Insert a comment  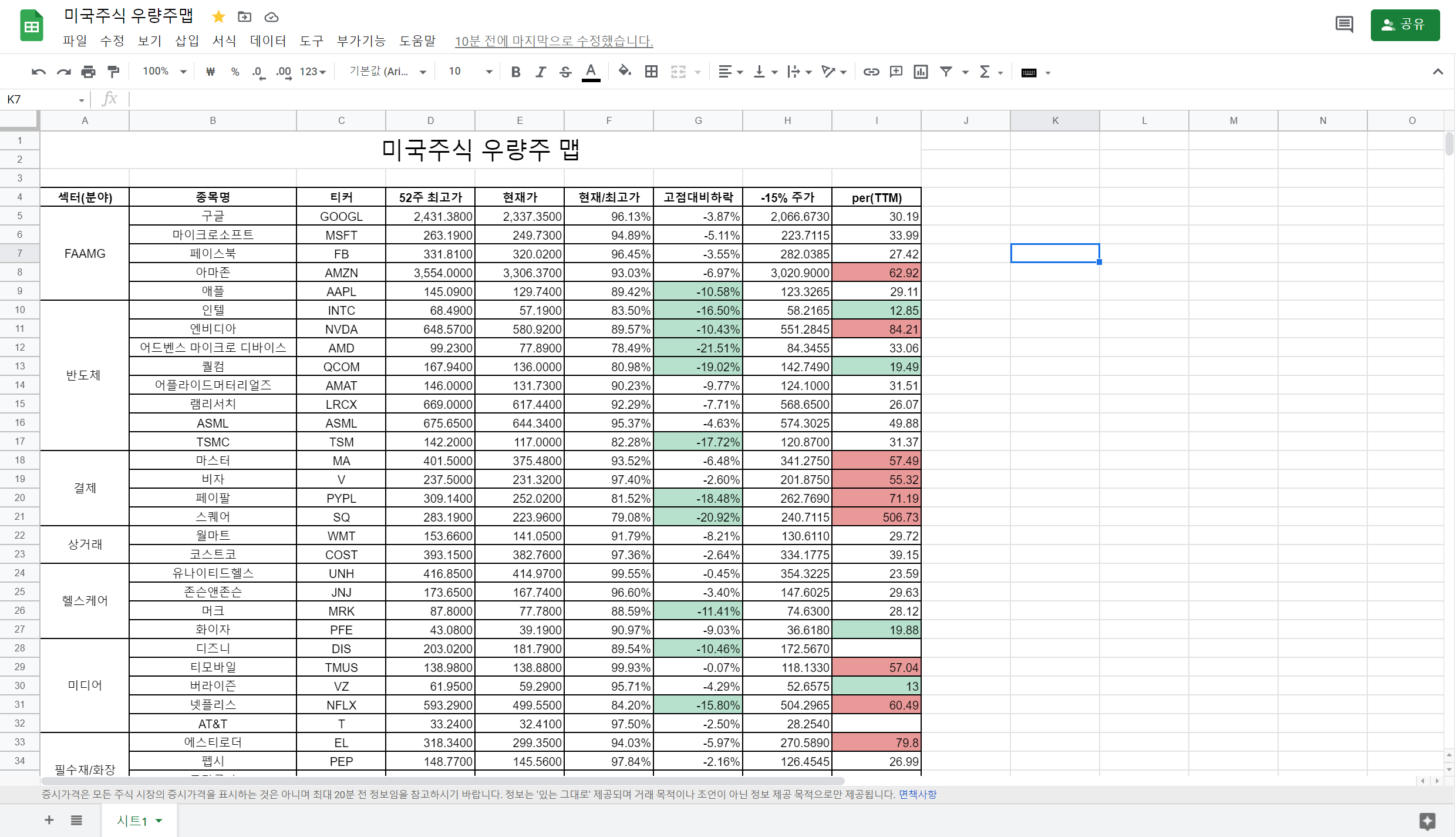point(896,72)
